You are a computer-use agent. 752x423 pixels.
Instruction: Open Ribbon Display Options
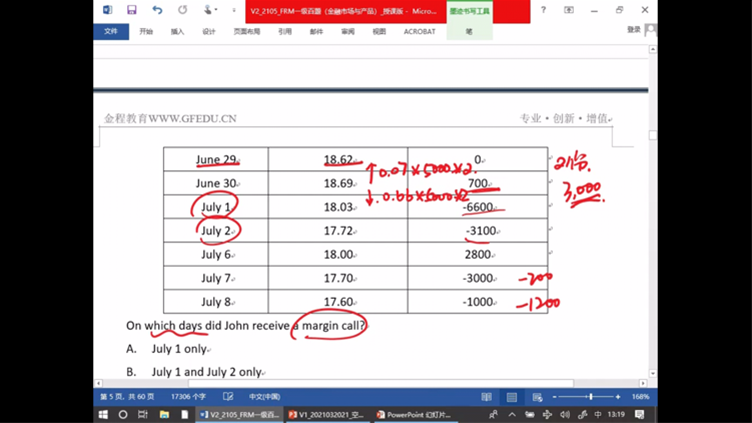[569, 10]
